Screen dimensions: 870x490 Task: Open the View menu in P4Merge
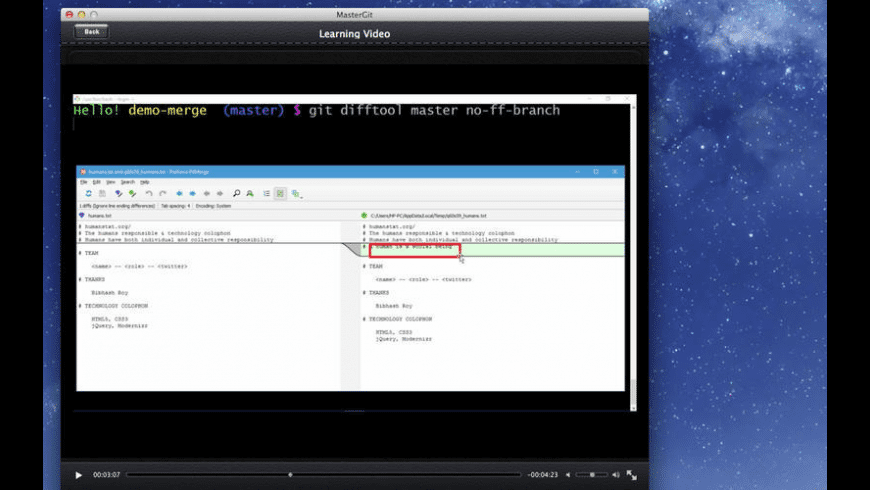(110, 182)
